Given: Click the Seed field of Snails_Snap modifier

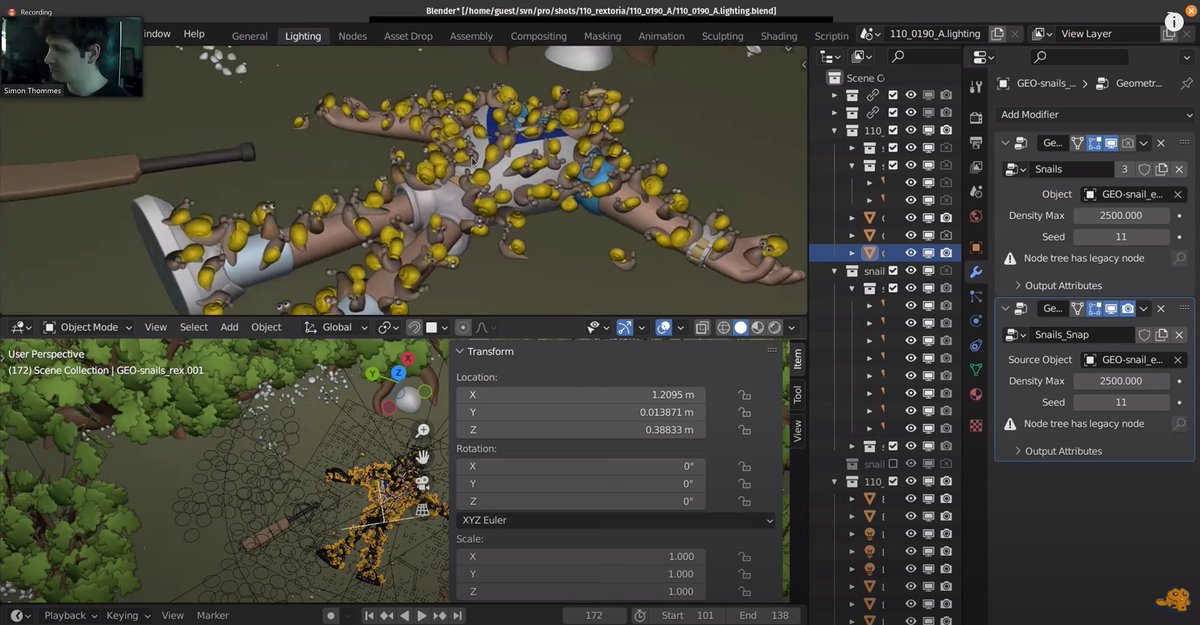Looking at the screenshot, I should (1121, 402).
